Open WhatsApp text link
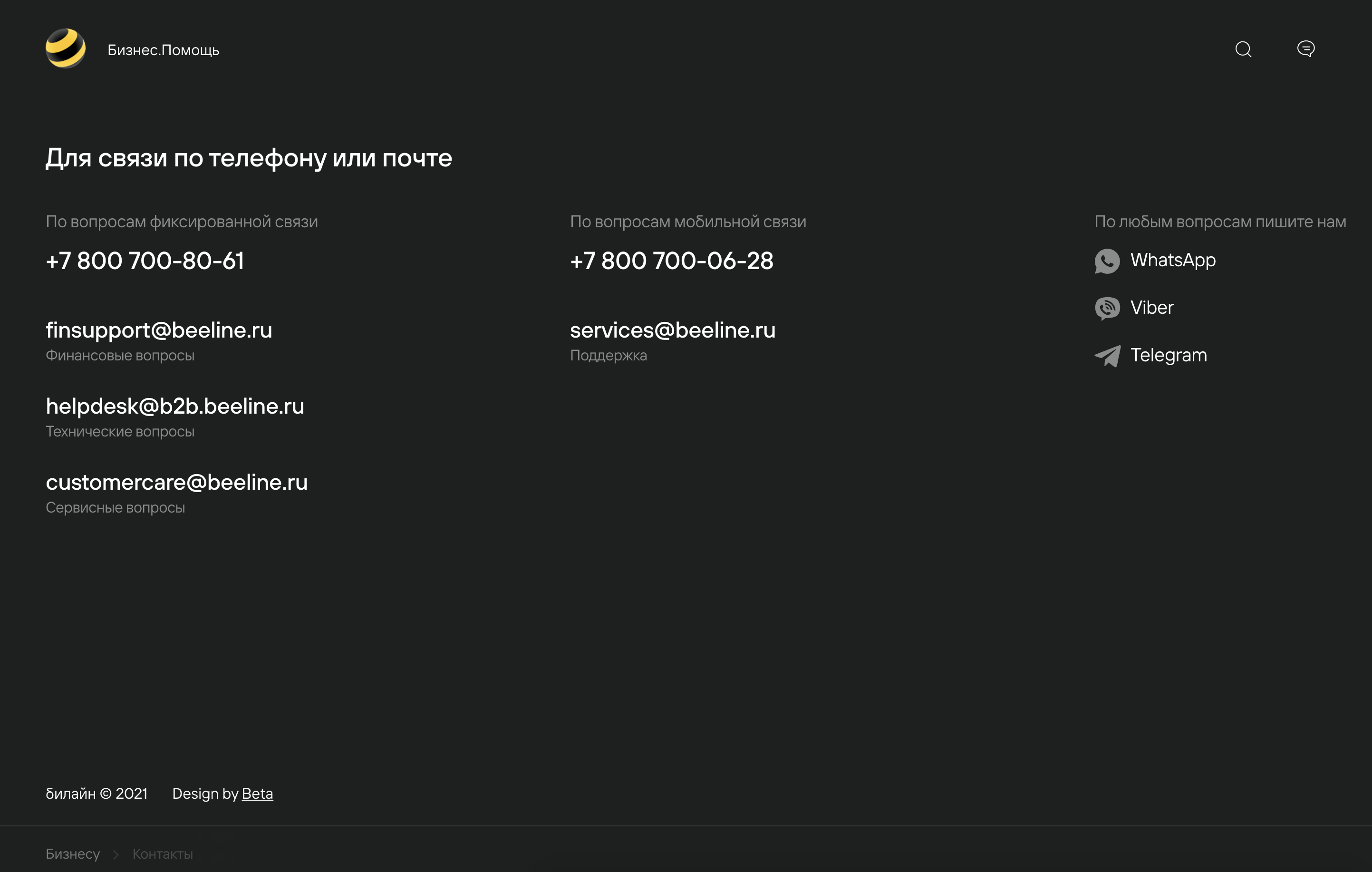1372x872 pixels. [x=1173, y=260]
